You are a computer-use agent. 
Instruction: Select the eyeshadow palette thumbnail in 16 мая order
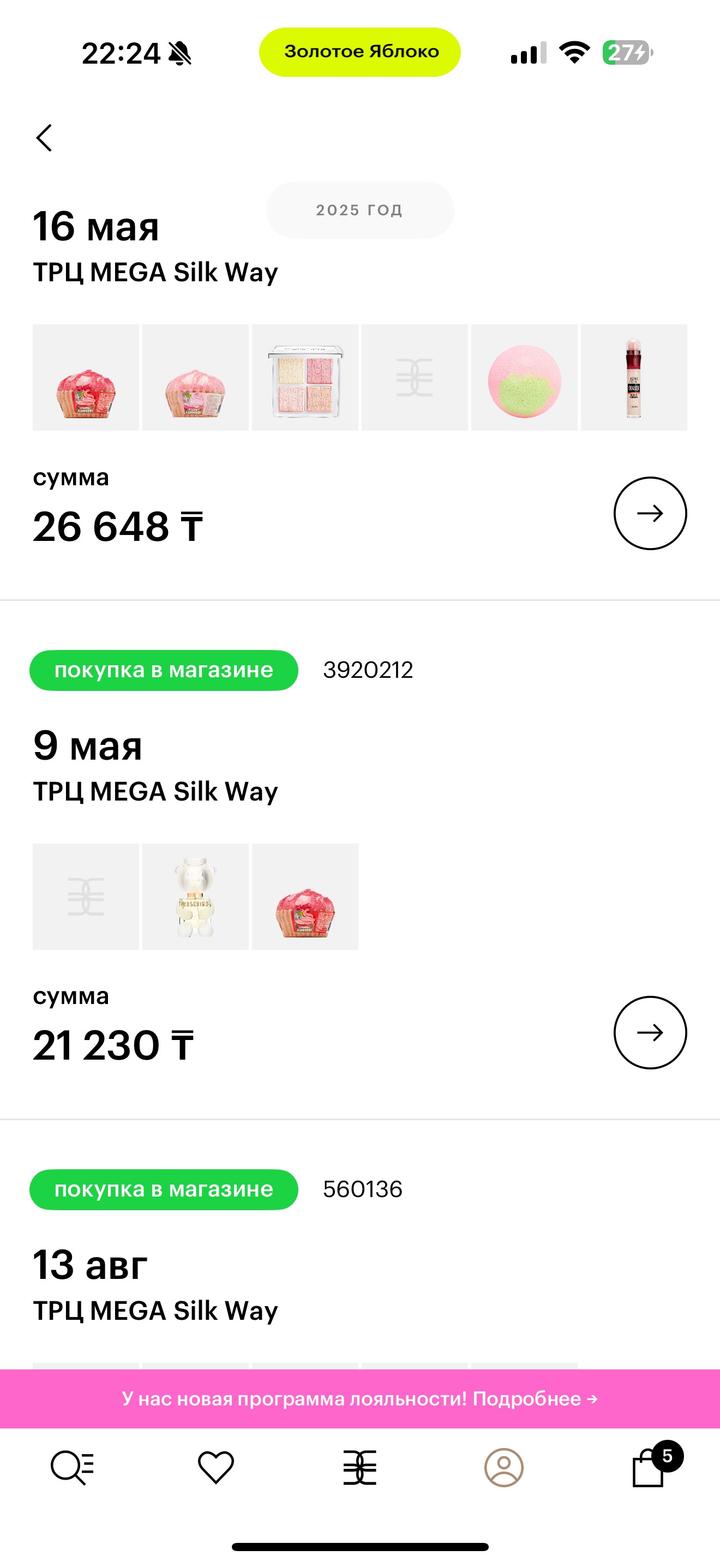(305, 377)
